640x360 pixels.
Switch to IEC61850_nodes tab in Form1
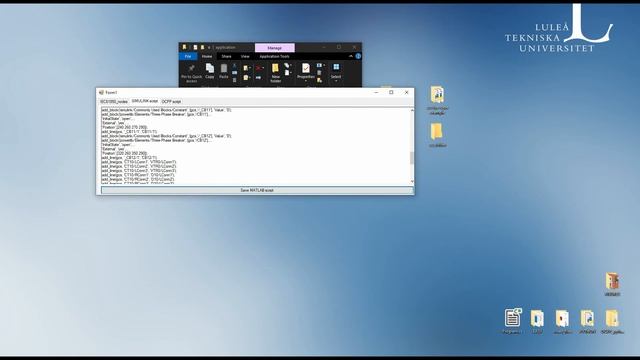(114, 101)
